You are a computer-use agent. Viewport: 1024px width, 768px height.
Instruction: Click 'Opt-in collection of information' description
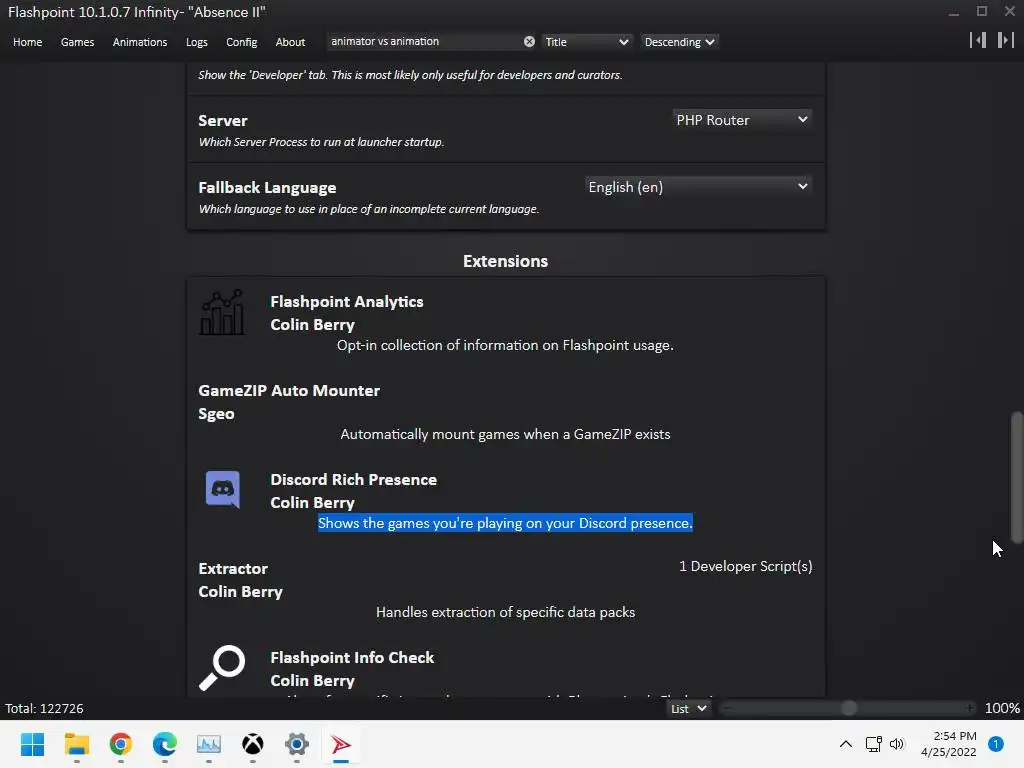click(x=505, y=345)
